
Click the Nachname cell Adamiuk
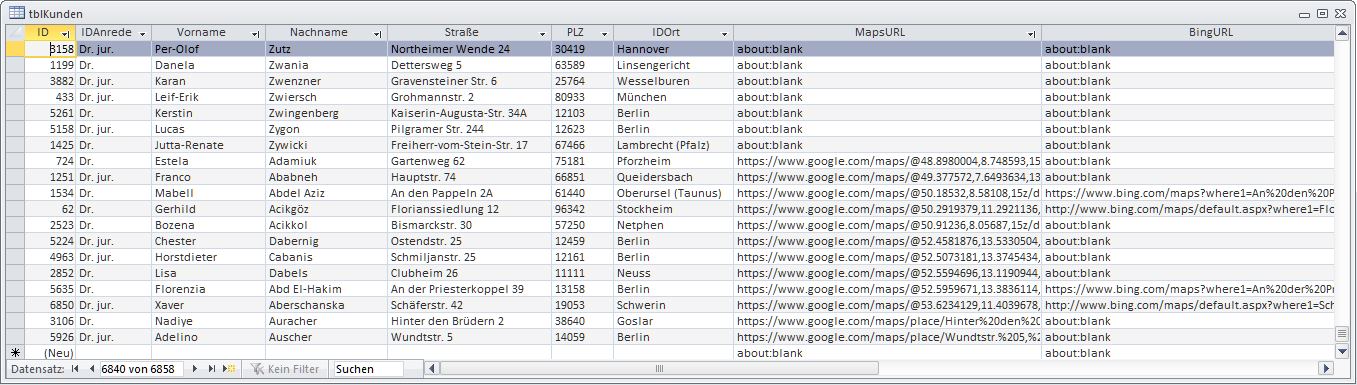coord(326,161)
